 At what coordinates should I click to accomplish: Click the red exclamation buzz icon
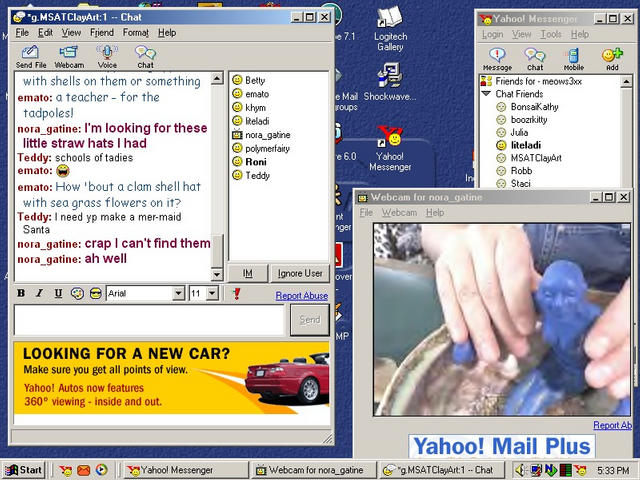click(236, 293)
